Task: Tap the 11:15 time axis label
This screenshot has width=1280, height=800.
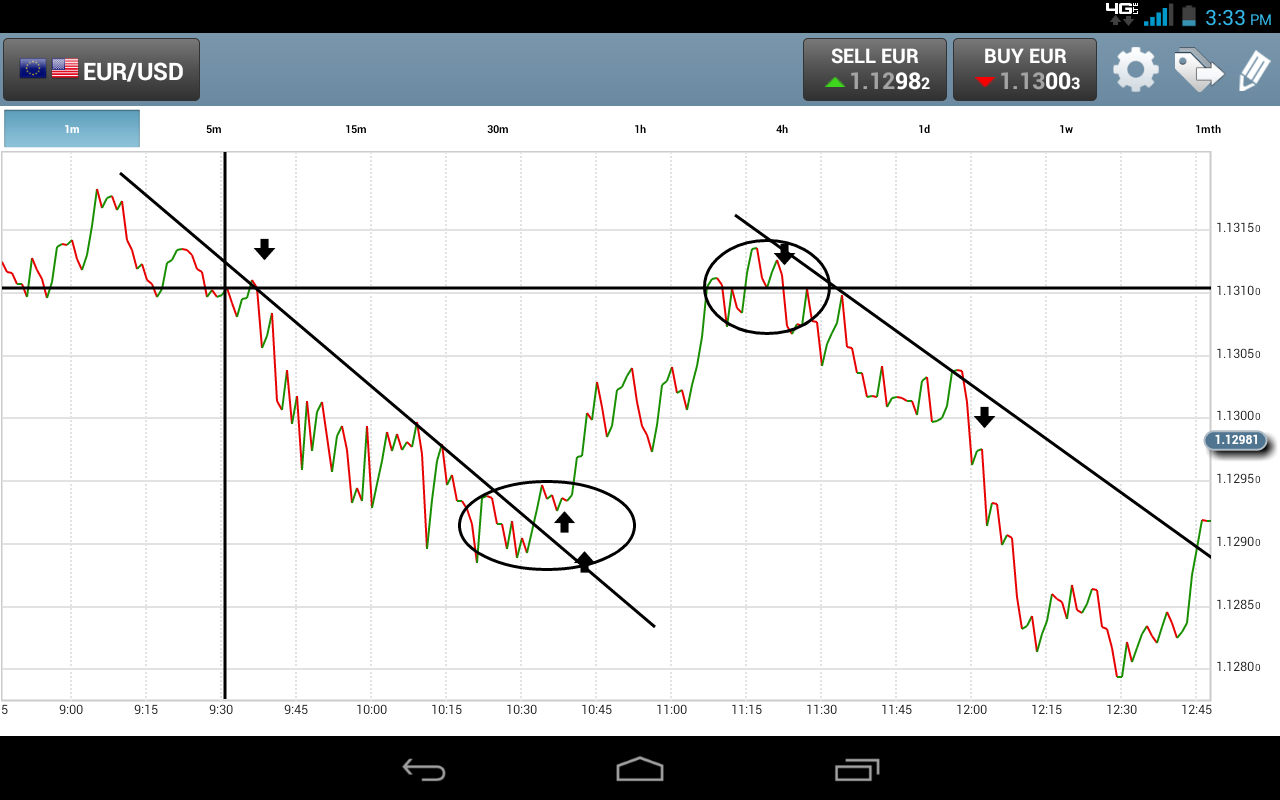Action: click(x=746, y=710)
